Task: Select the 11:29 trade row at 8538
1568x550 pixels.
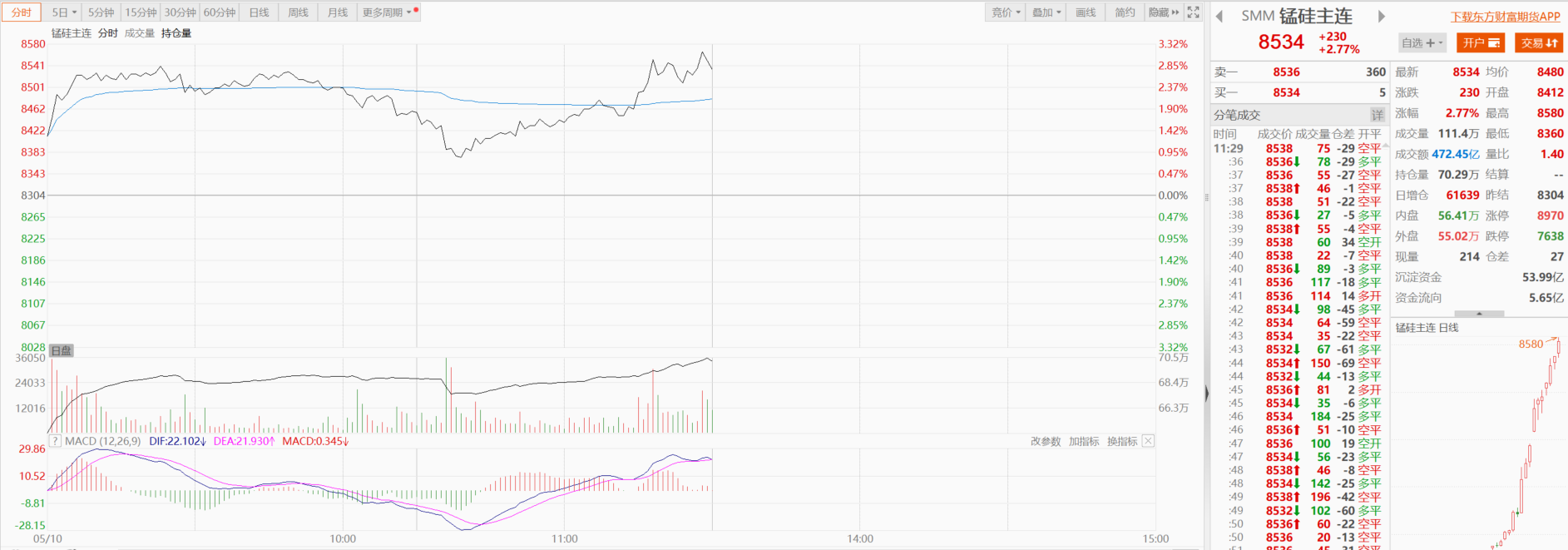Action: [x=1298, y=148]
